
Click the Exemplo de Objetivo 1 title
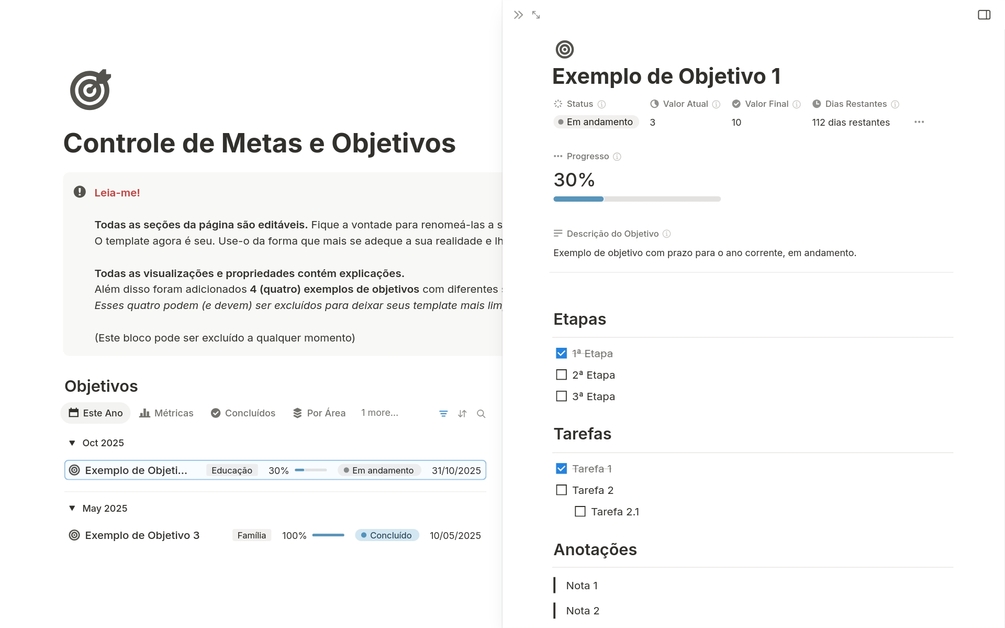pos(667,76)
